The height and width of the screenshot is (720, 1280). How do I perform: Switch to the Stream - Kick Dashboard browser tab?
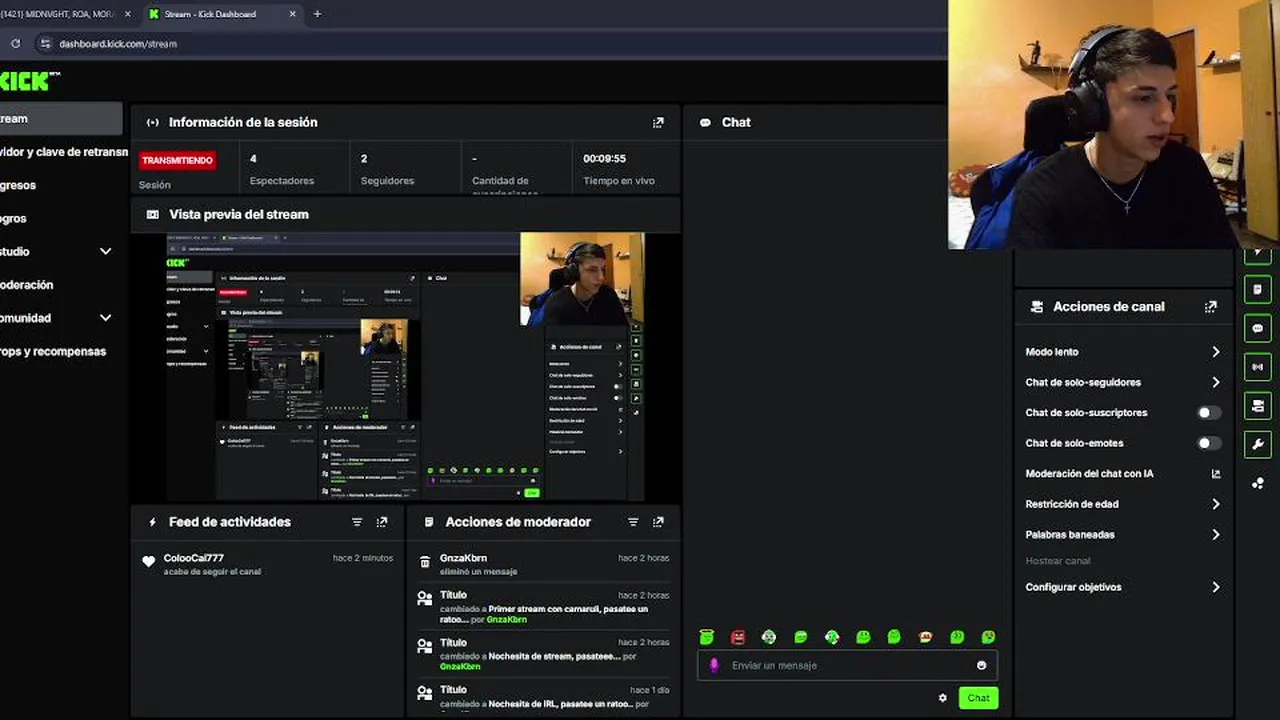[221, 14]
